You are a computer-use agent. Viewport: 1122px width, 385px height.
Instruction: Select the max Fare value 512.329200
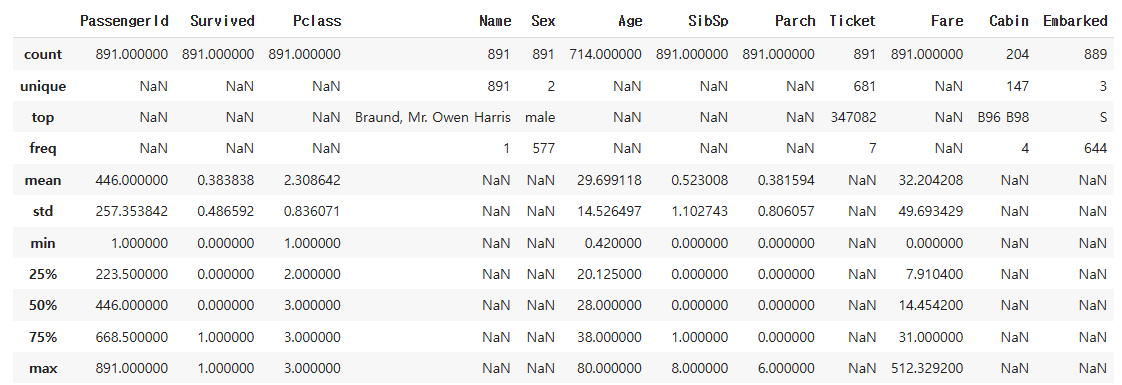[927, 369]
